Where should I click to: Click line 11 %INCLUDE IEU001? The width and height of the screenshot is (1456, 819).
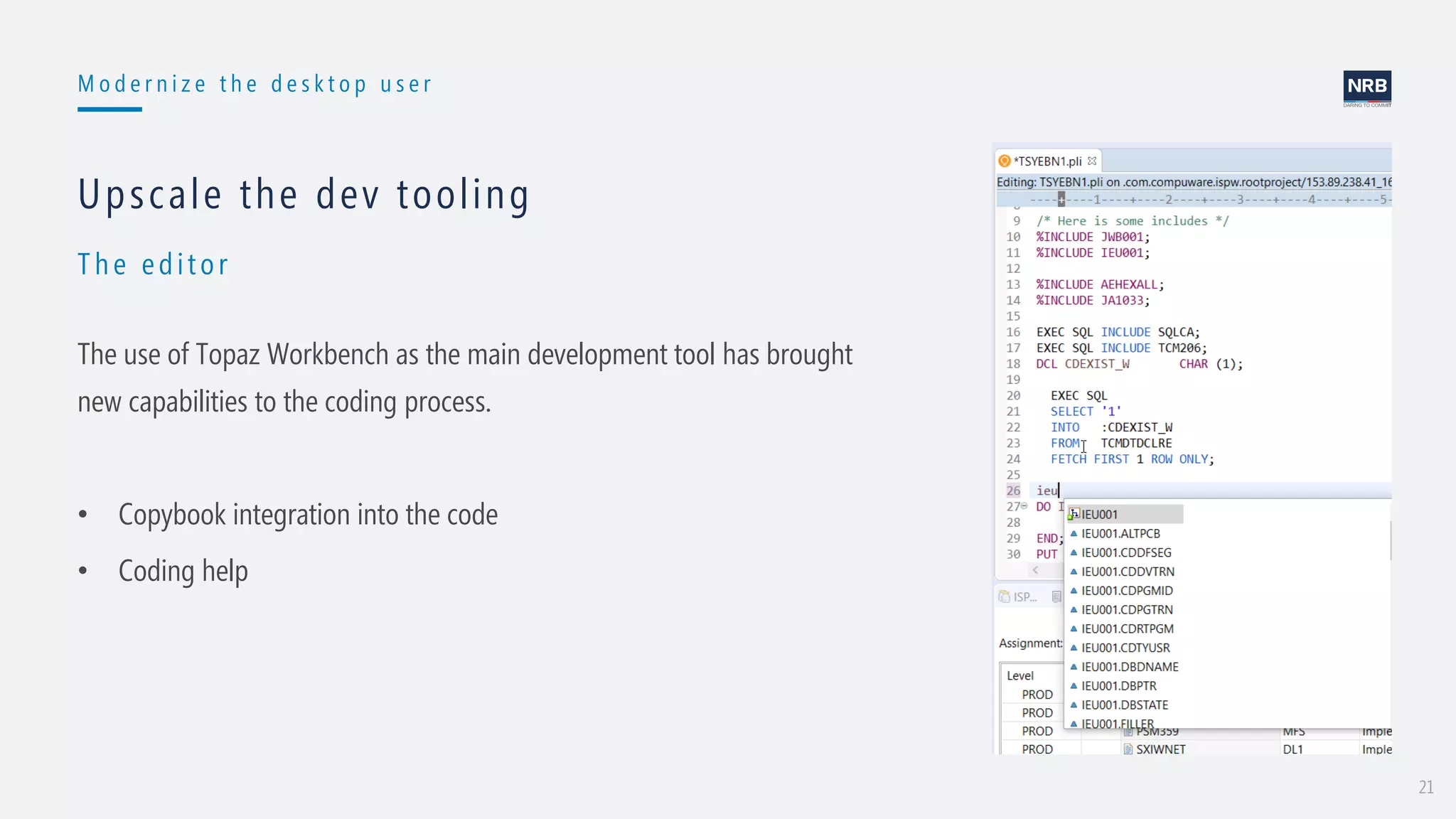1093,253
